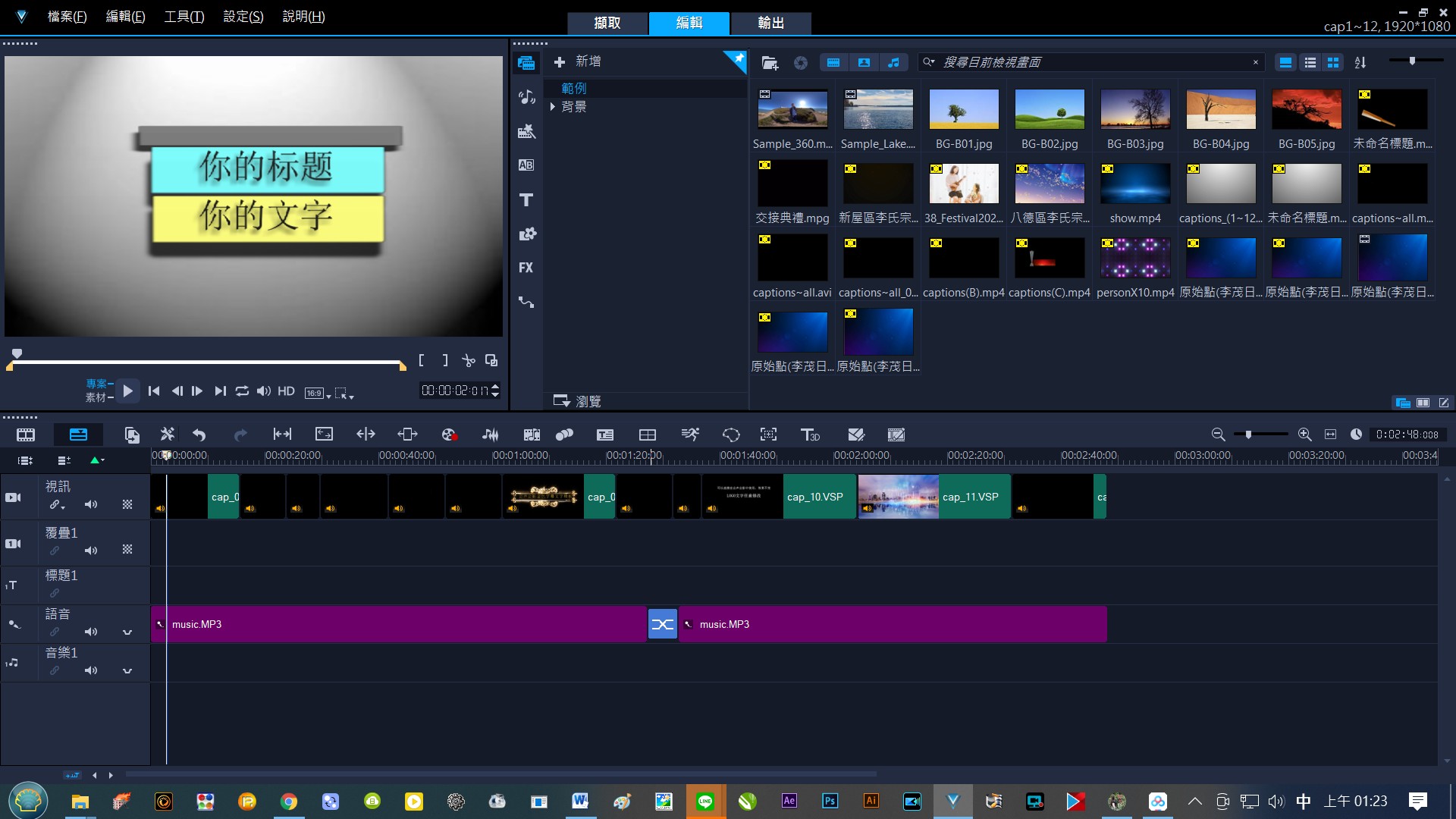Screen dimensions: 1456x819
Task: Show or hide audio files in library
Action: coord(894,62)
